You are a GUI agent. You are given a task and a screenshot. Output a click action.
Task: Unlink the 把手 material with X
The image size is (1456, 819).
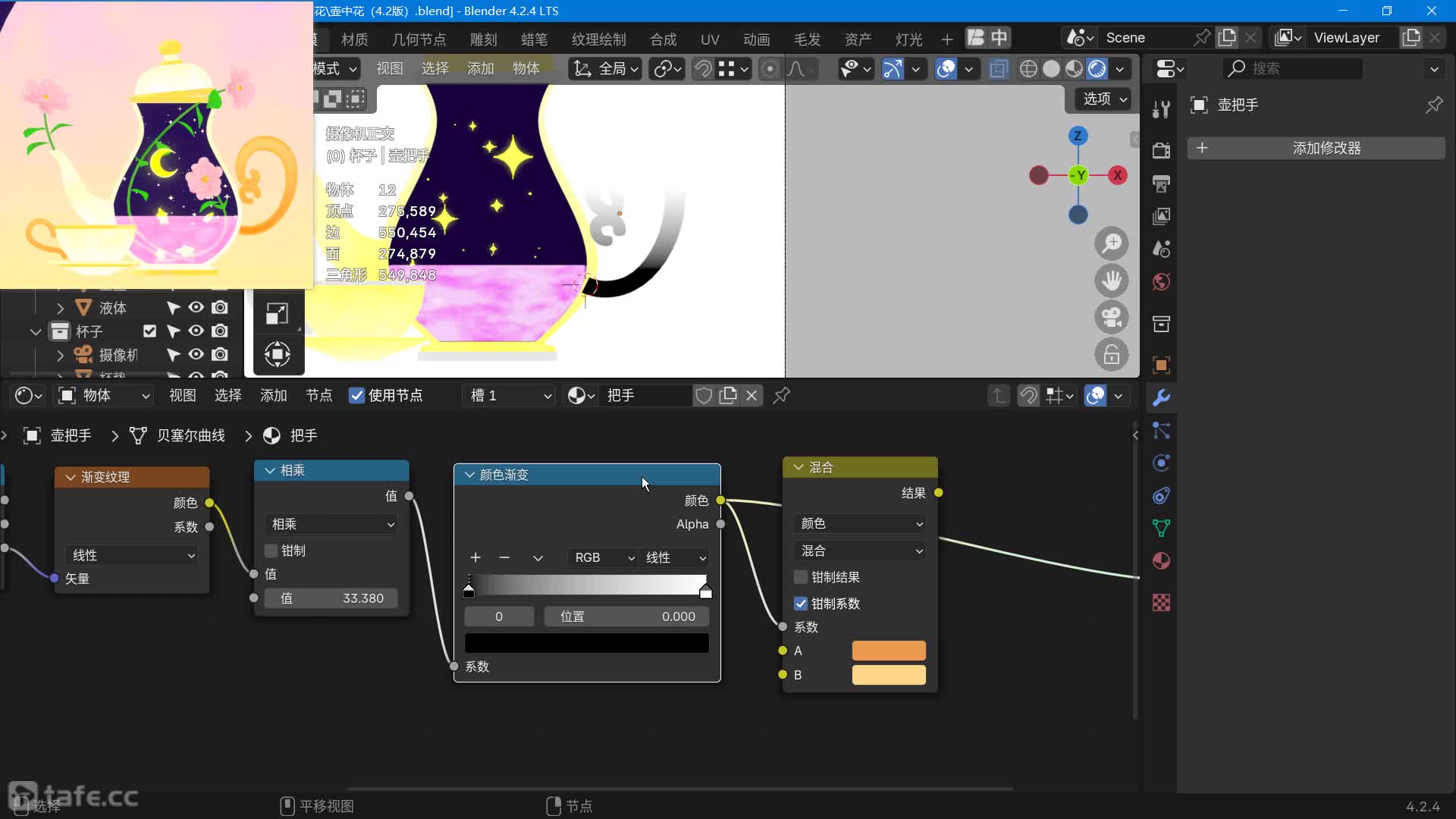(752, 395)
